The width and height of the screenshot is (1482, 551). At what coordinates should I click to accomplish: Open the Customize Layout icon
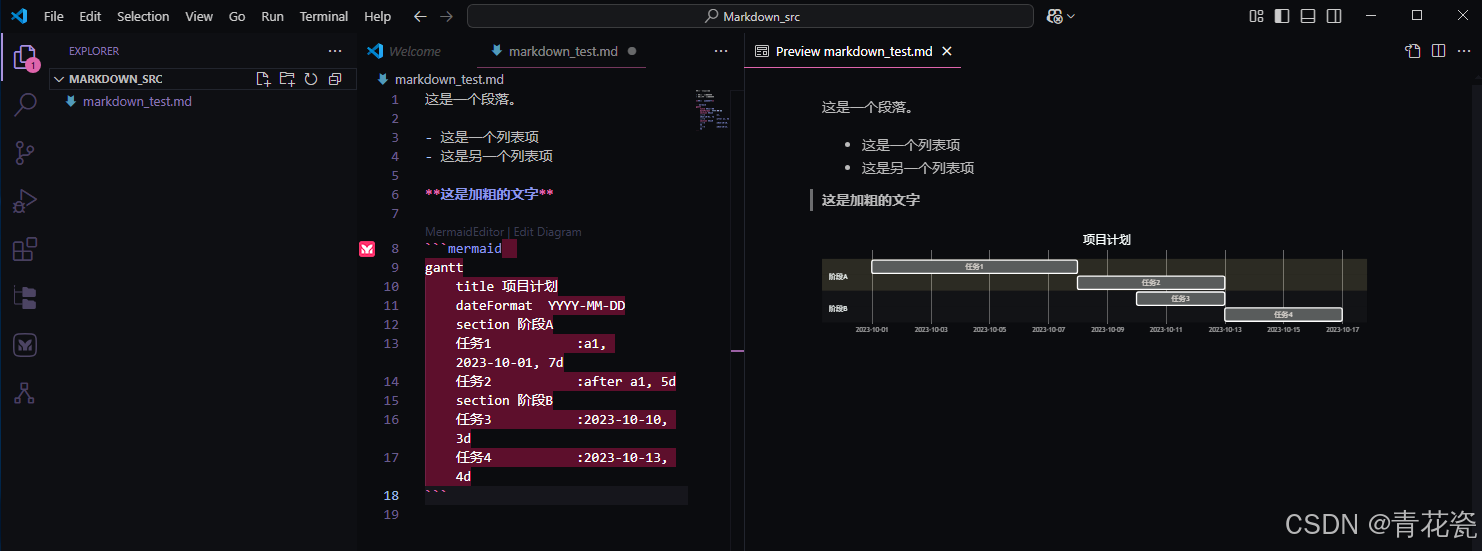coord(1257,16)
